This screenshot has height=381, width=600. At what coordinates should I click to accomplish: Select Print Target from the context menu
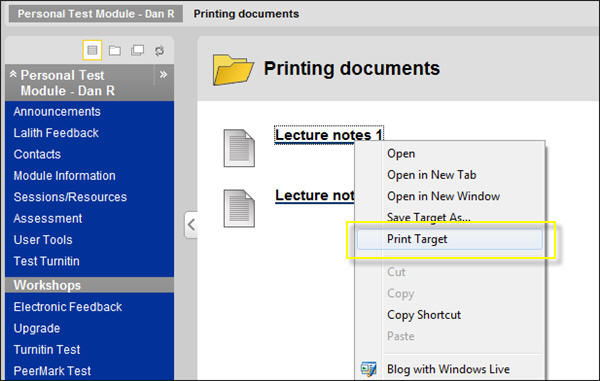[x=450, y=239]
